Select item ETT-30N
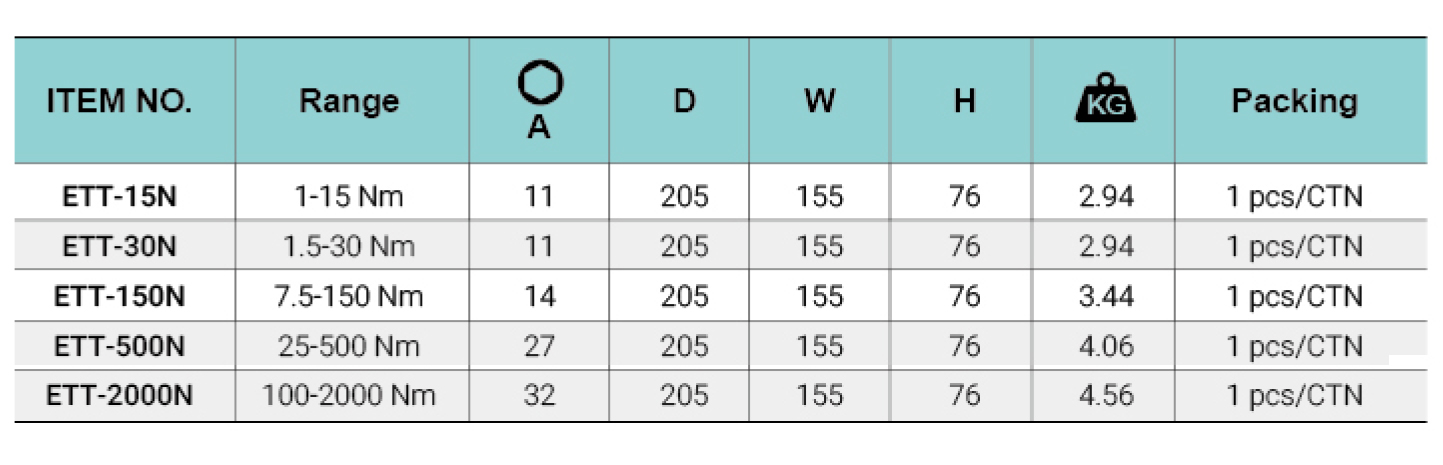The image size is (1443, 465). coord(120,246)
